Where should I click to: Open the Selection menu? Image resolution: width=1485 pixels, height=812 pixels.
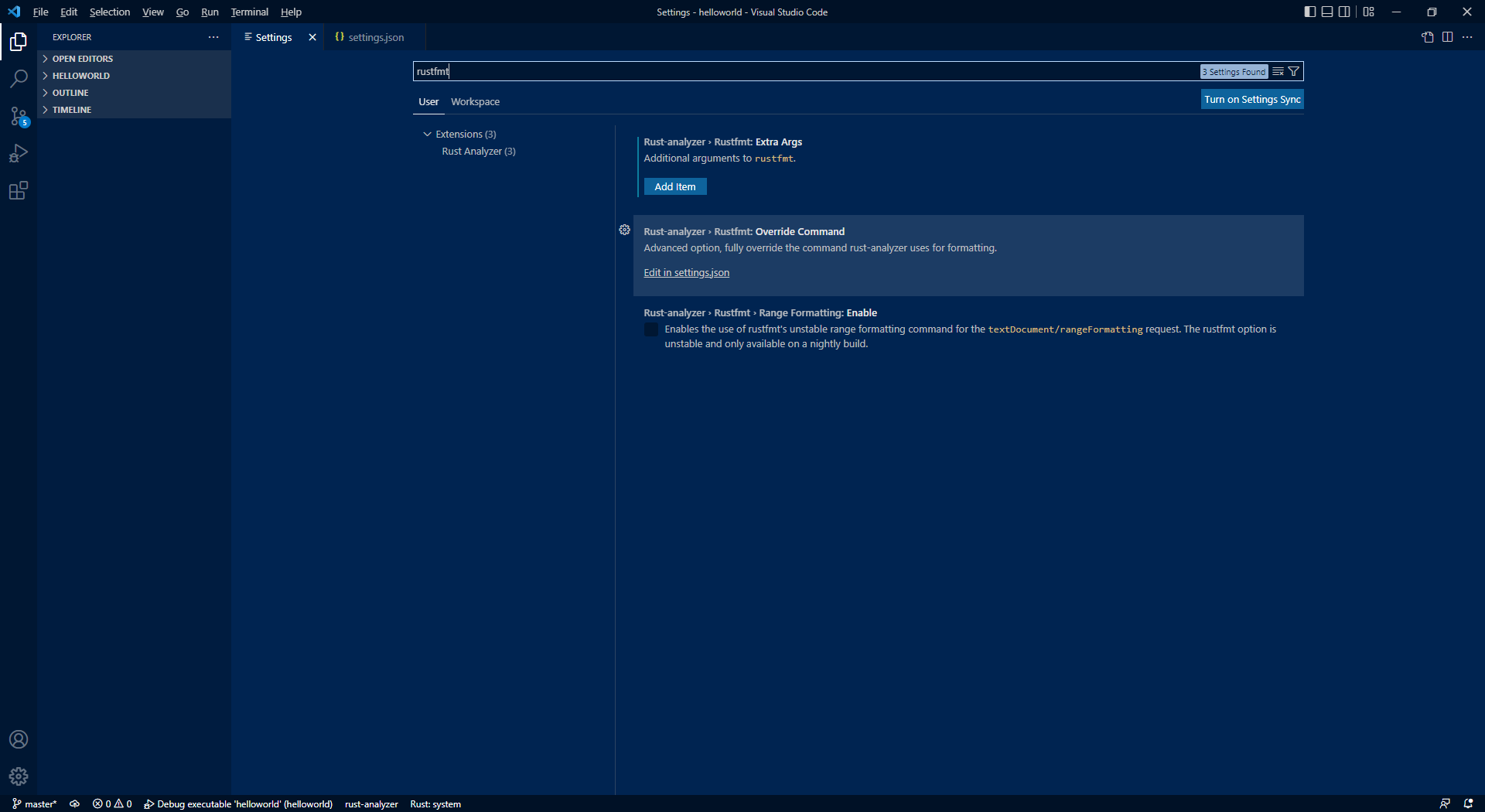point(110,12)
